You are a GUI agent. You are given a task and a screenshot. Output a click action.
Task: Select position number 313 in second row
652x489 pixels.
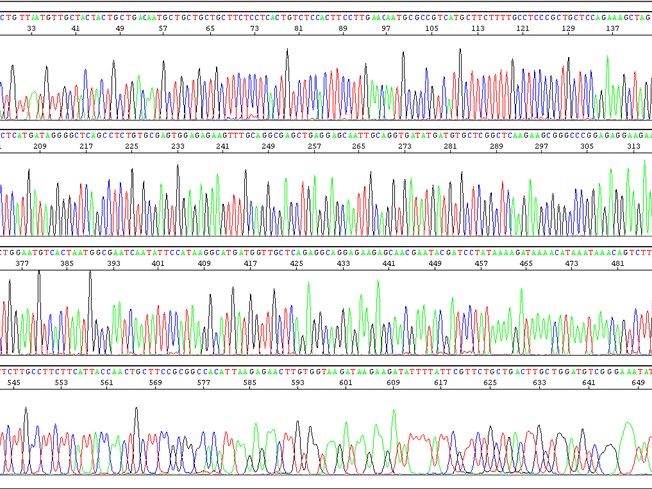coord(633,146)
